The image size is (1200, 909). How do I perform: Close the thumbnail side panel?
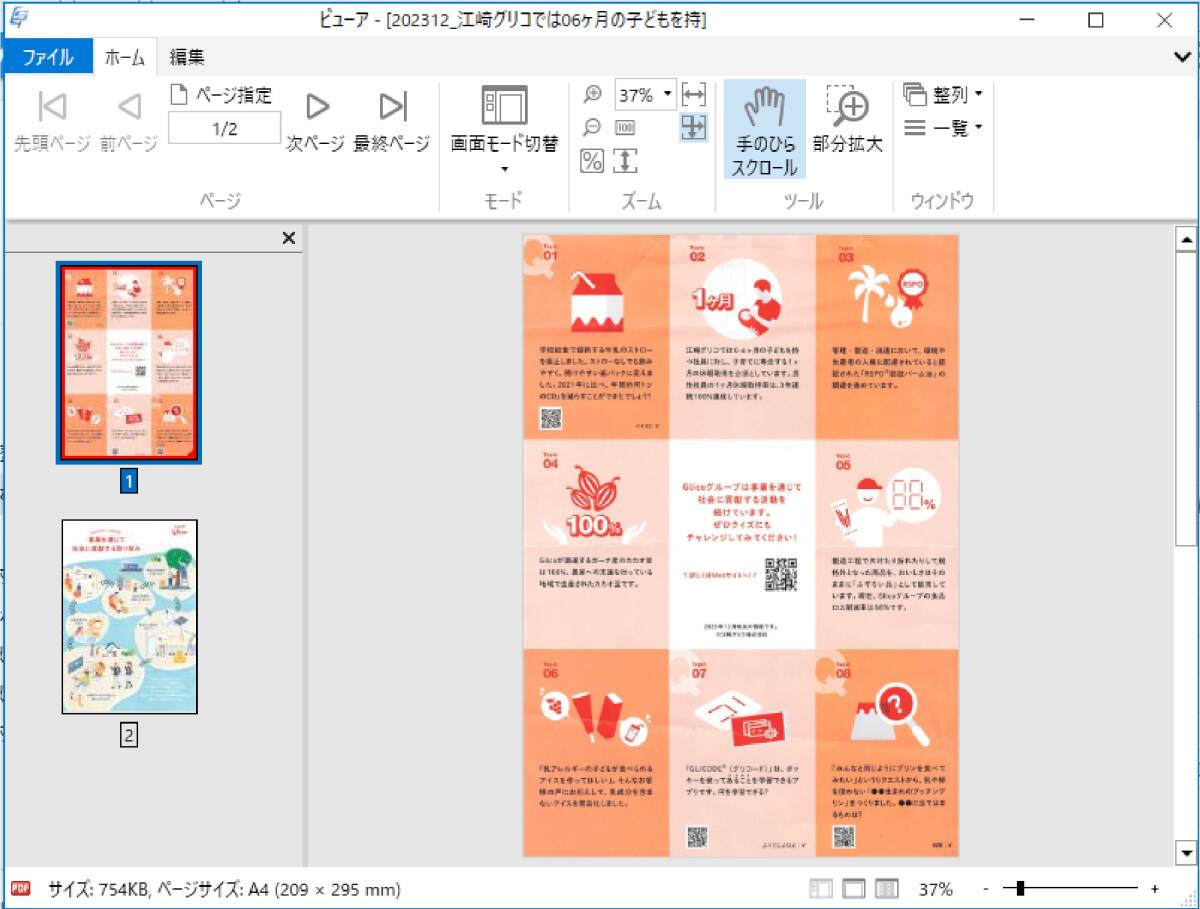(x=289, y=238)
